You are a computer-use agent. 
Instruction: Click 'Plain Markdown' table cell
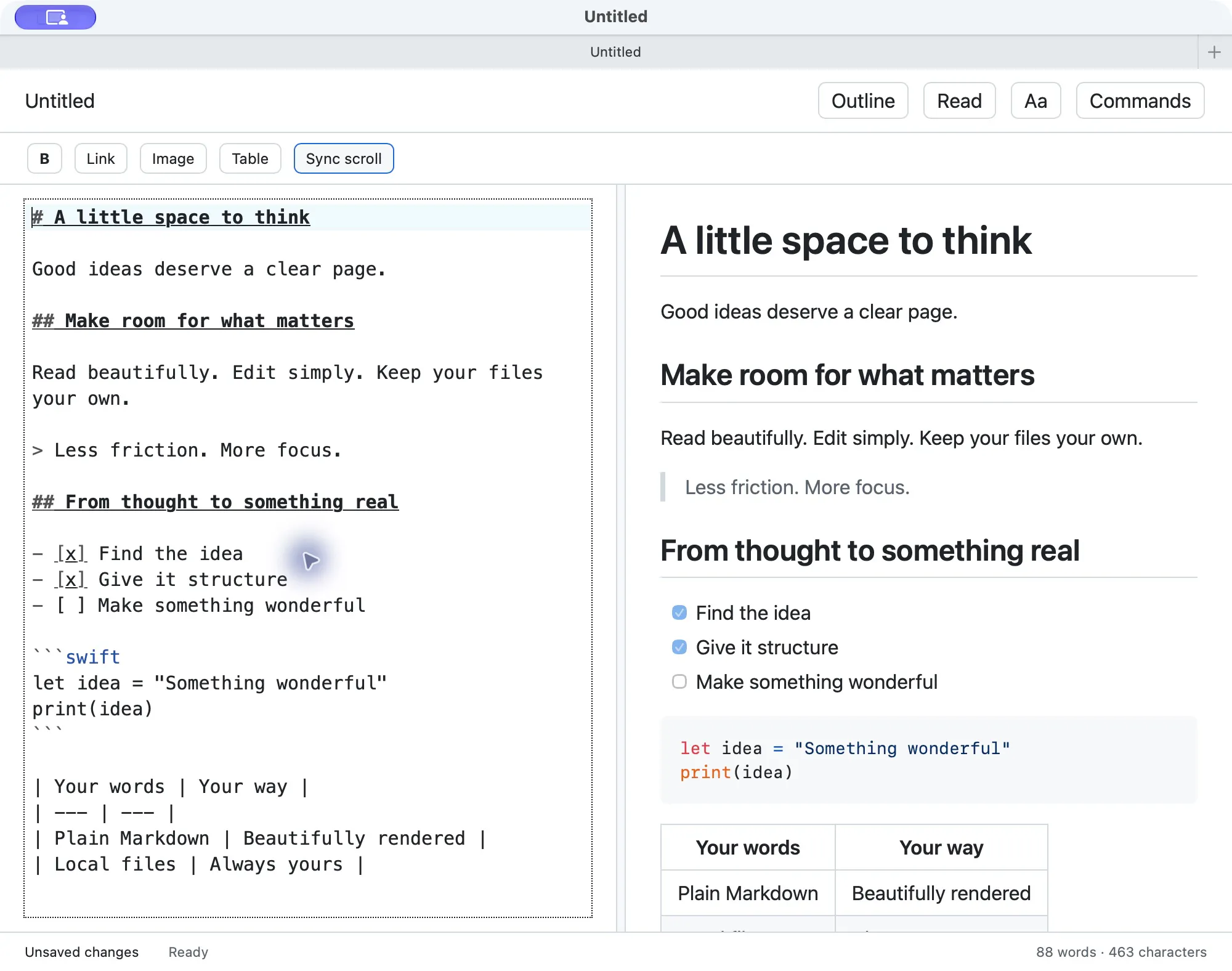[x=748, y=893]
